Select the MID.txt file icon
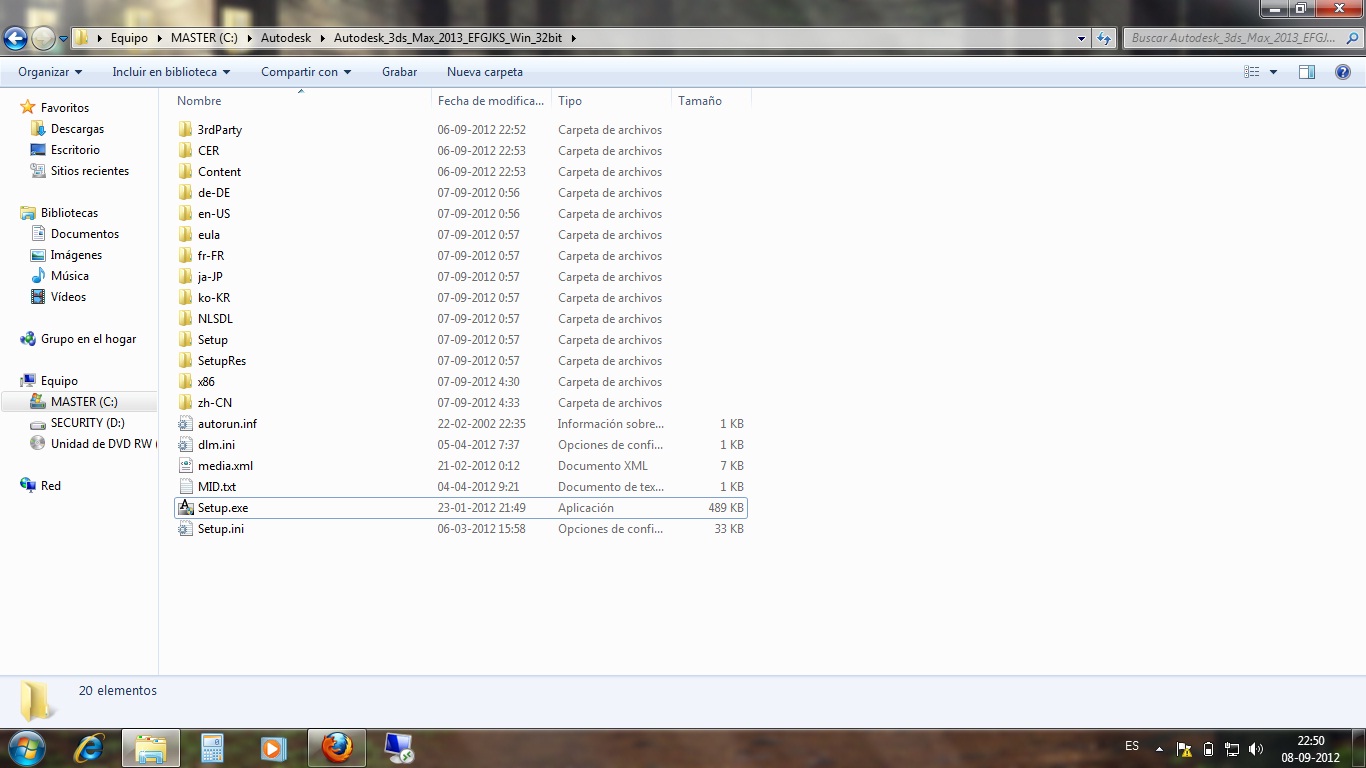The width and height of the screenshot is (1366, 768). coord(185,487)
